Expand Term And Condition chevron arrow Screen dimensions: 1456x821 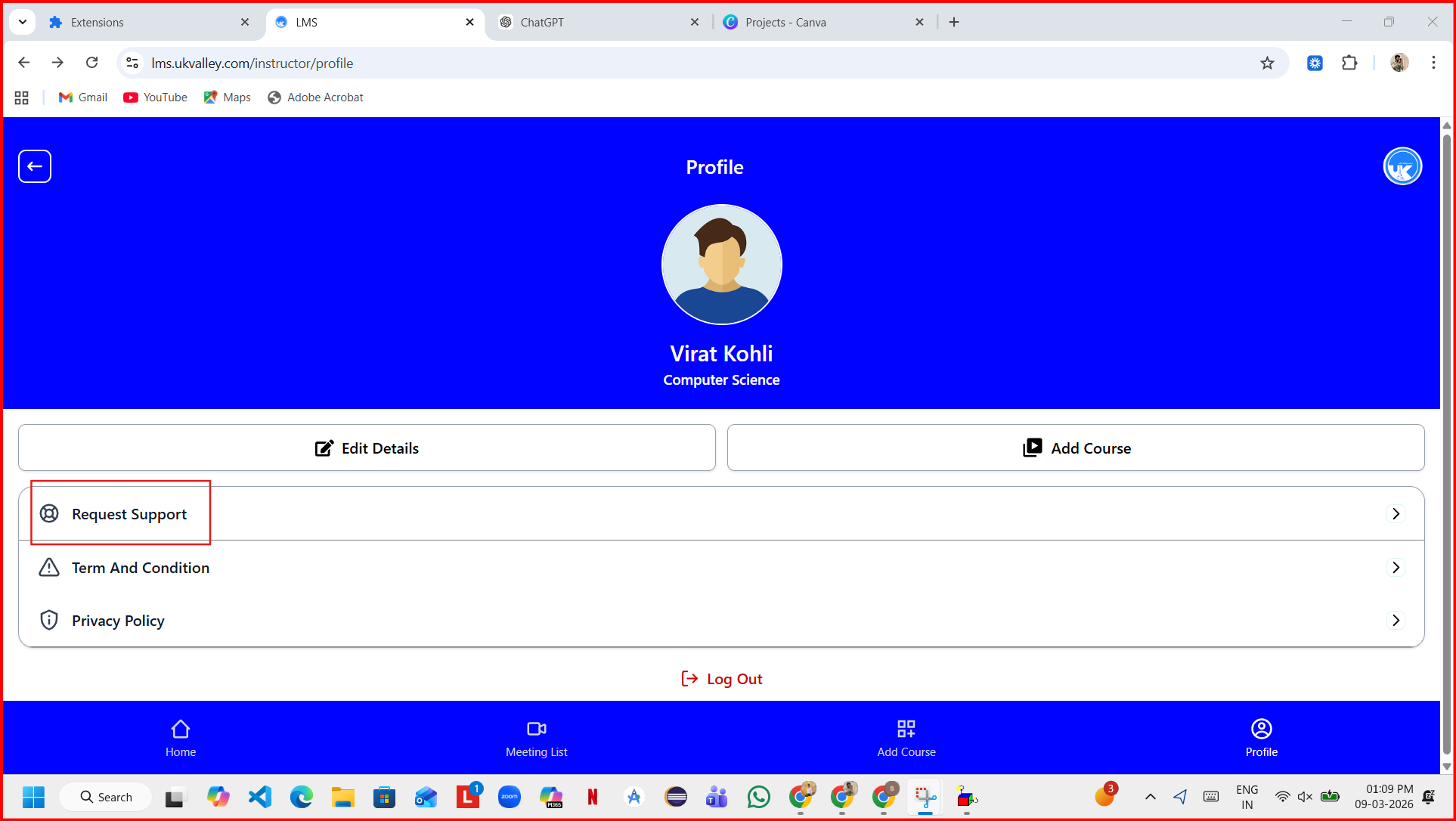(x=1396, y=568)
